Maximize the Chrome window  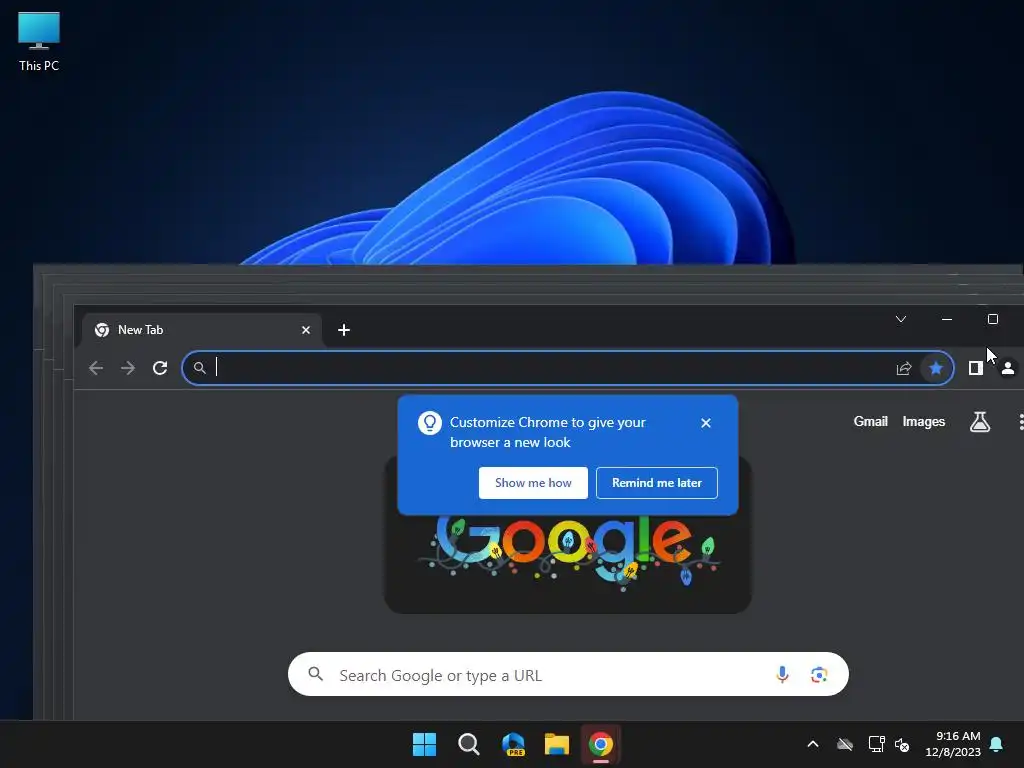coord(993,319)
